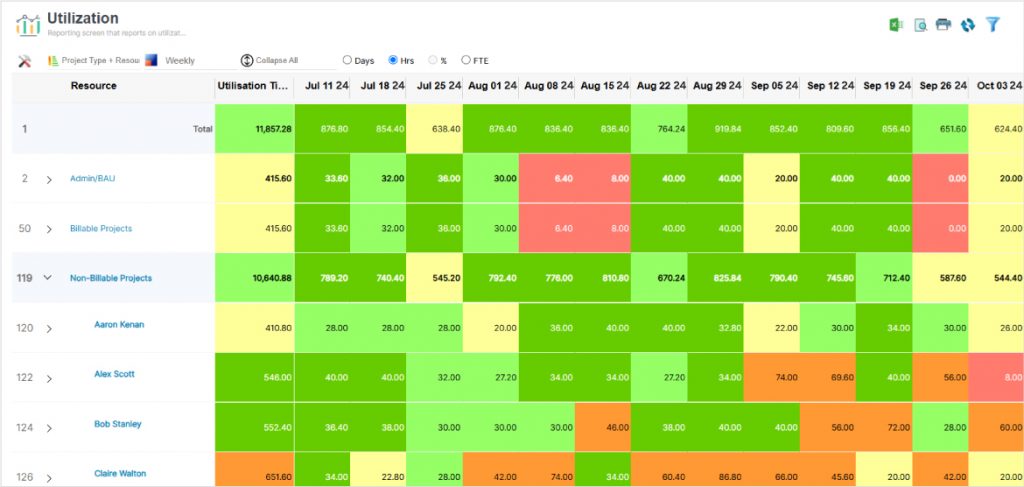Click the printer icon
This screenshot has width=1024, height=487.
coord(943,25)
